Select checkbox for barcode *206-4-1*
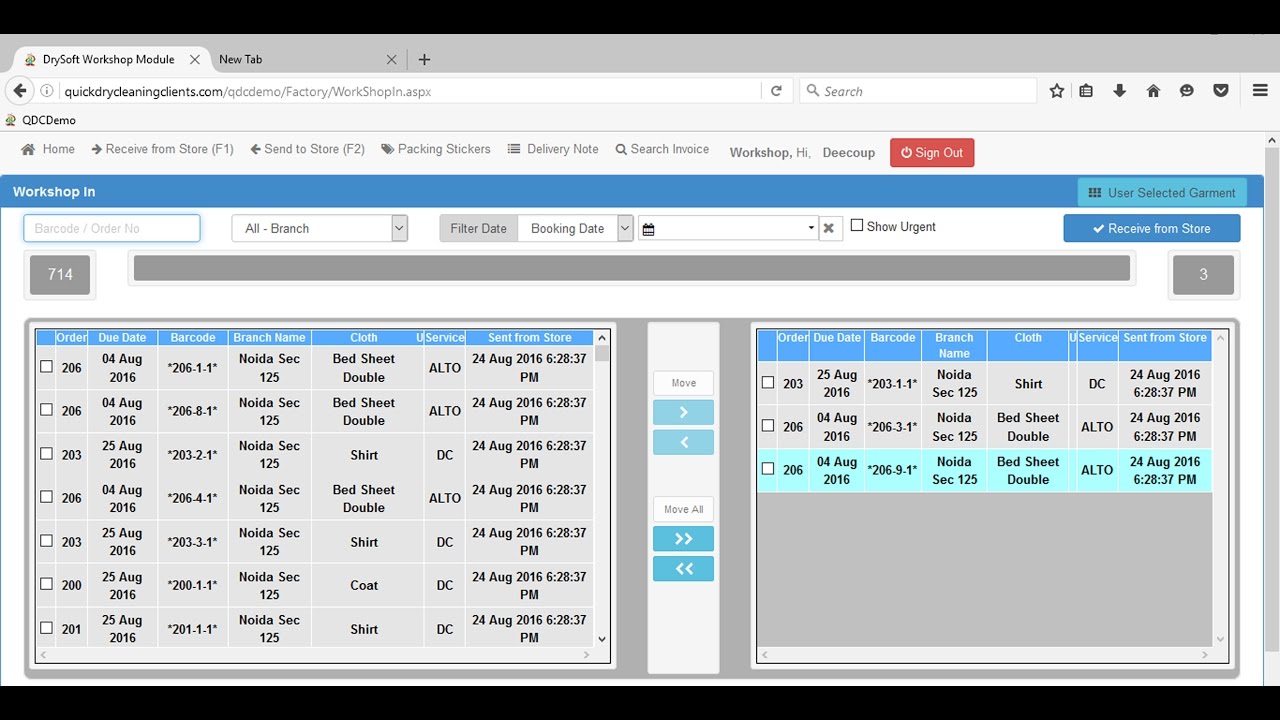 pyautogui.click(x=46, y=497)
